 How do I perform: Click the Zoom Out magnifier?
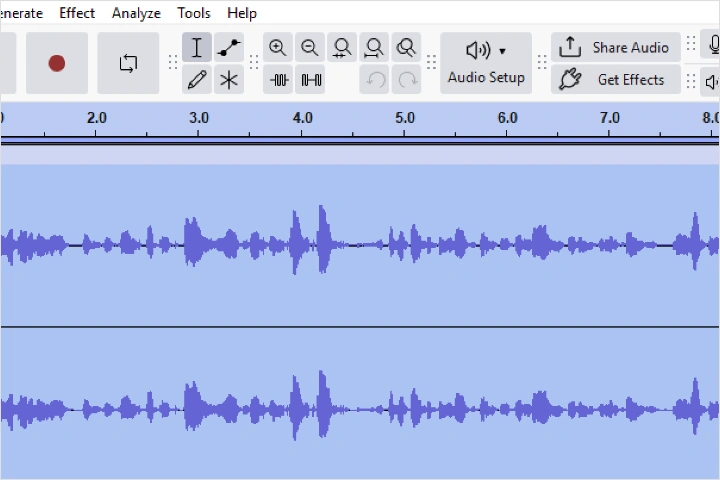tap(310, 47)
